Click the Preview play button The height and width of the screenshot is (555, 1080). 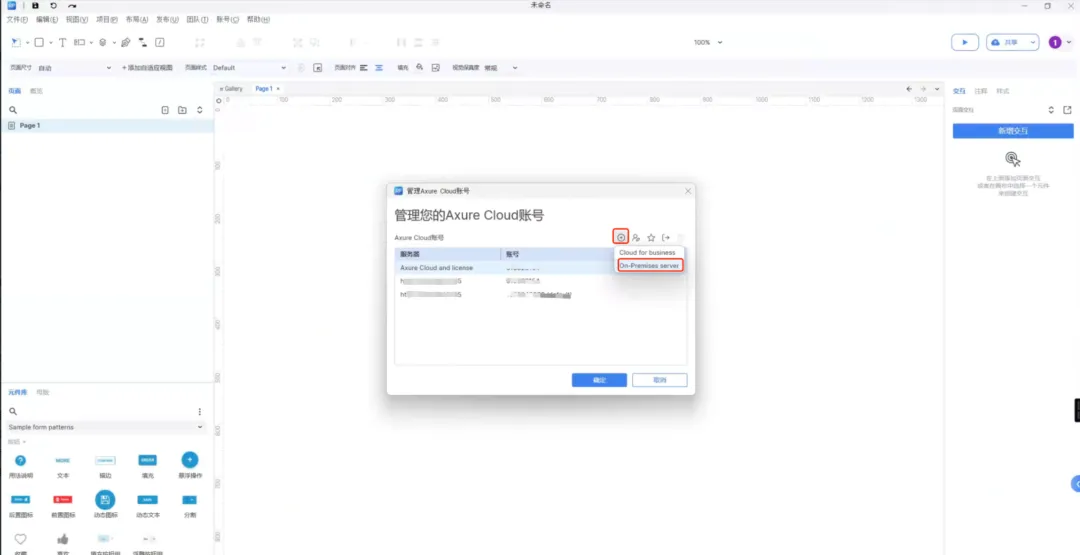[x=965, y=42]
